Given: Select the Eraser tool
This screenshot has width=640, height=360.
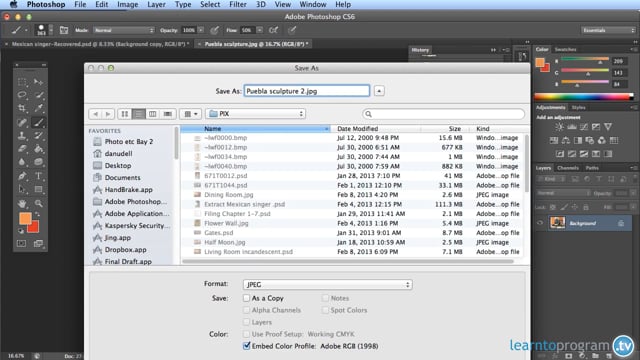Looking at the screenshot, I should (x=22, y=149).
